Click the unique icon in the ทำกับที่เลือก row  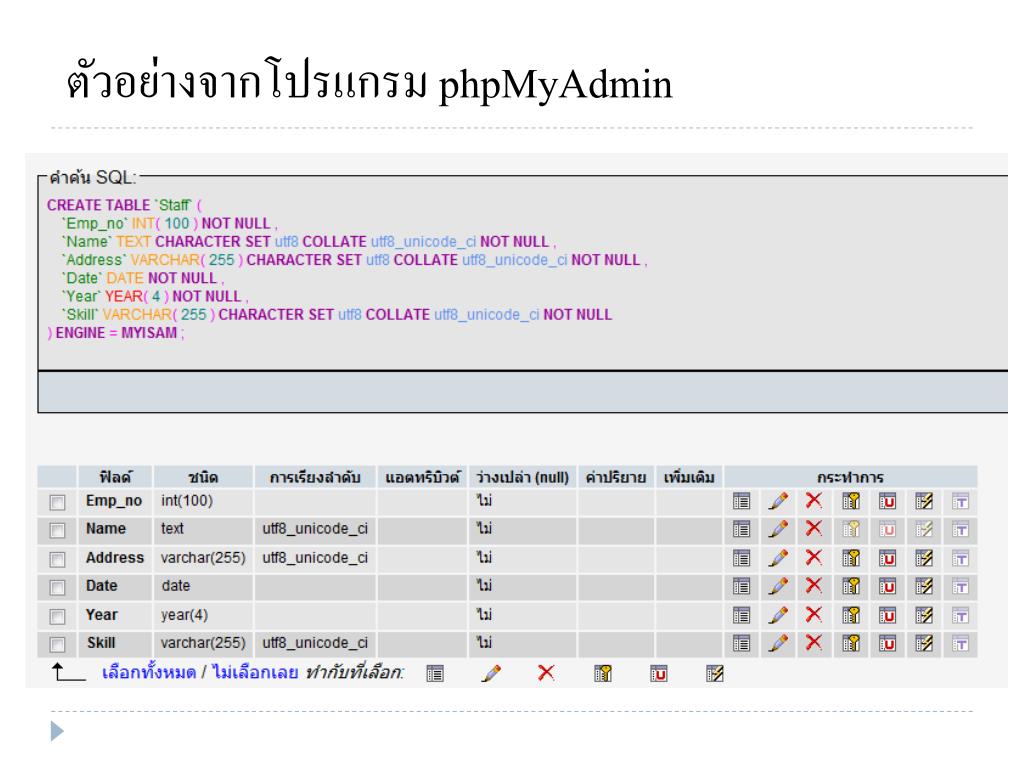659,673
